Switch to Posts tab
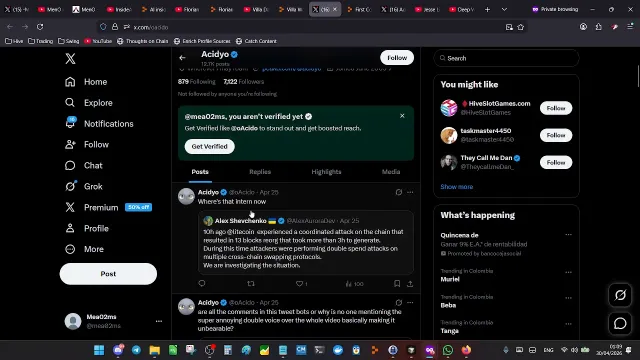Image resolution: width=640 pixels, height=360 pixels. coord(200,172)
